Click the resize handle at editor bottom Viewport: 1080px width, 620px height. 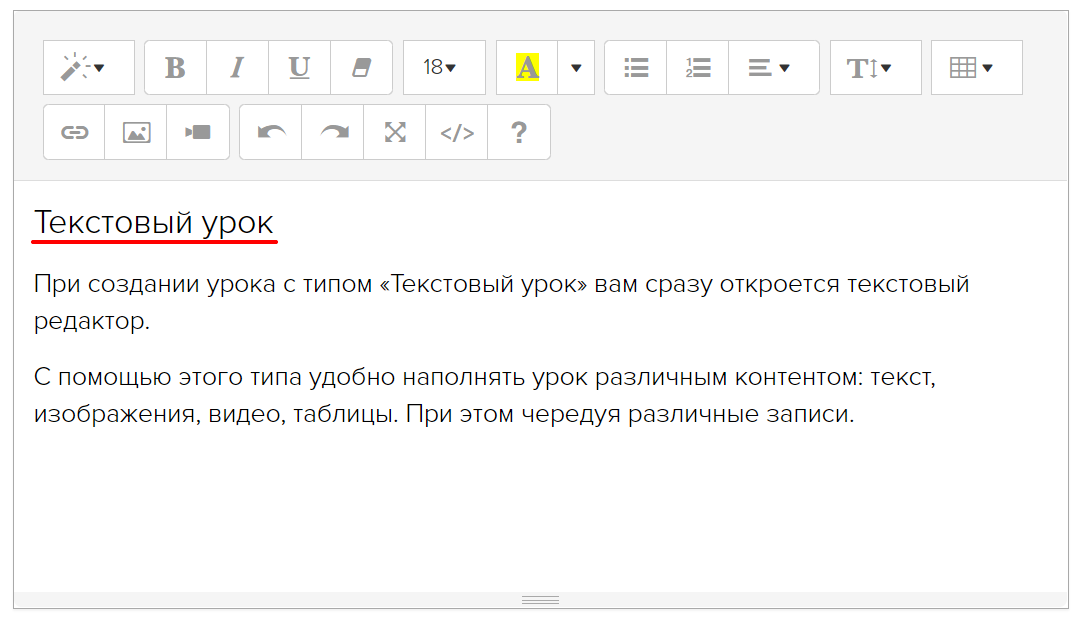540,600
